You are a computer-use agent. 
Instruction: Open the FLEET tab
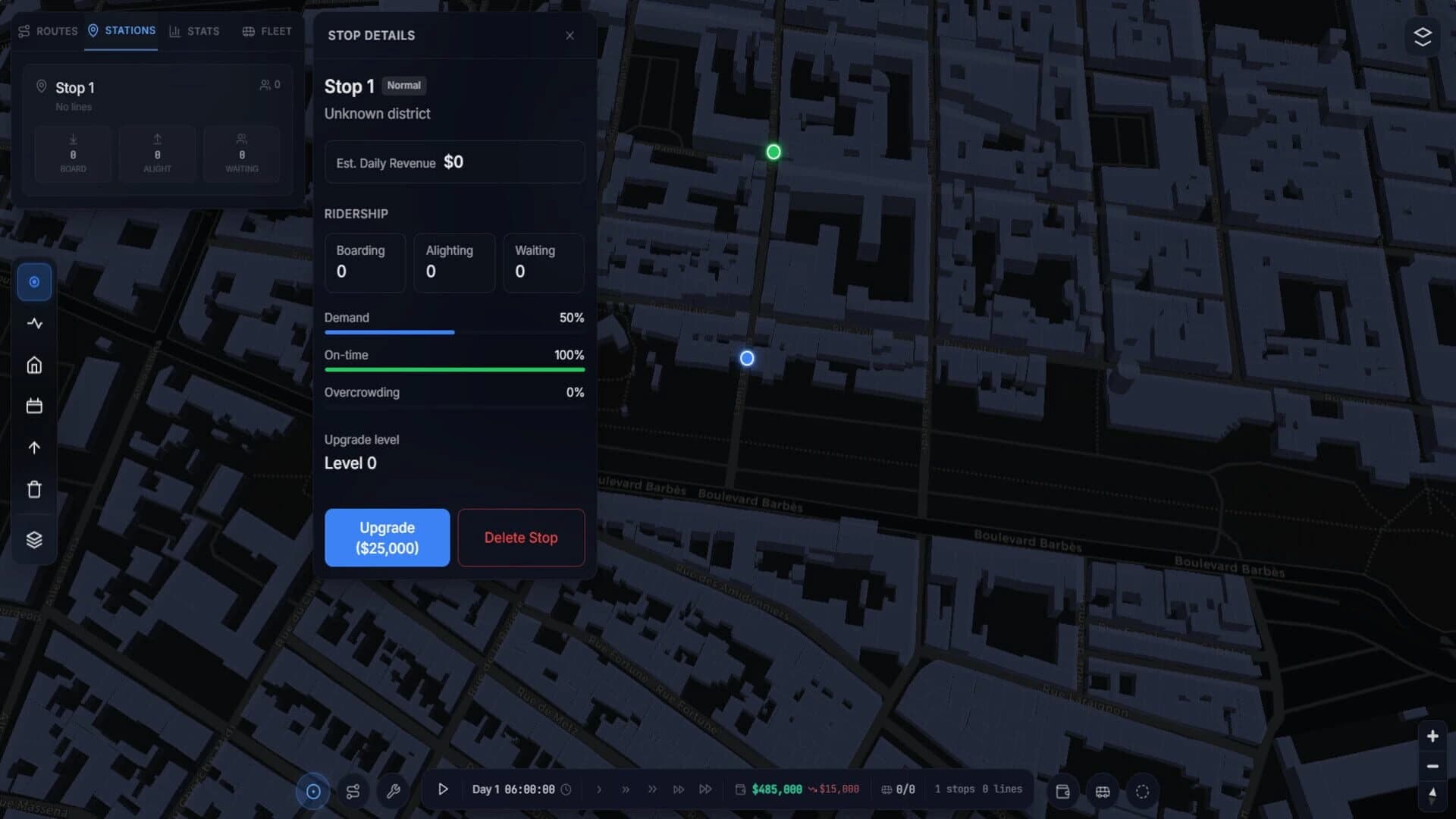[267, 31]
